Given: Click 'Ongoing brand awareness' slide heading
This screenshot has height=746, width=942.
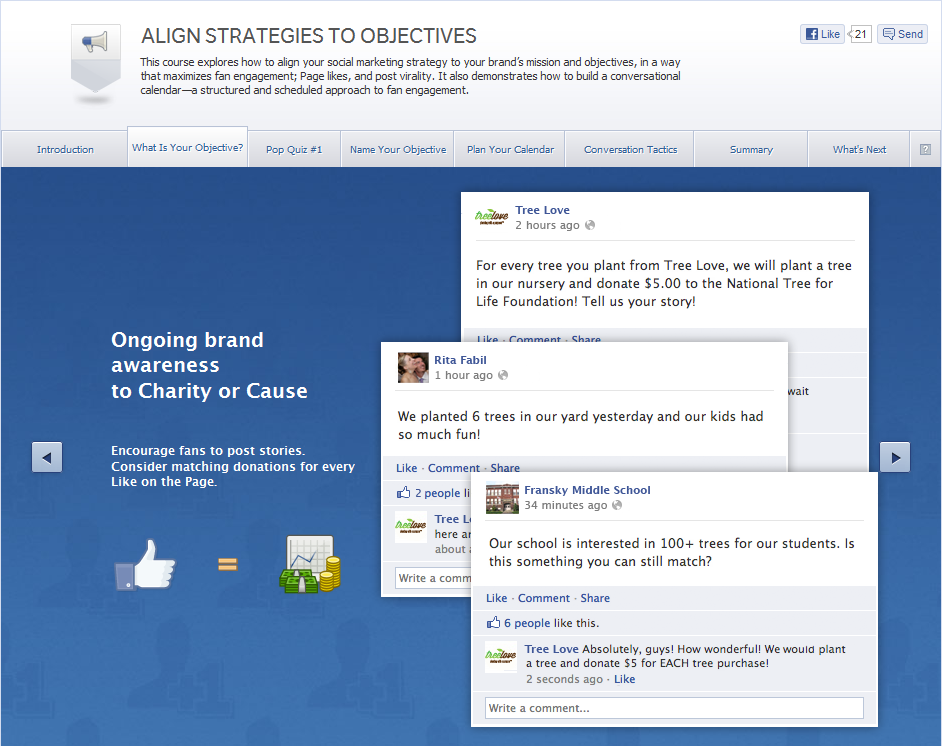Looking at the screenshot, I should [x=209, y=365].
